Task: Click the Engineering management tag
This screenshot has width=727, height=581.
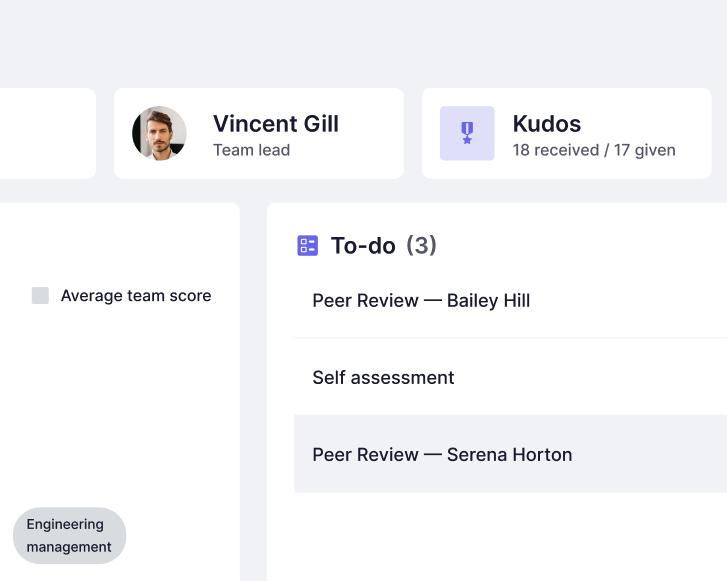Action: [69, 536]
